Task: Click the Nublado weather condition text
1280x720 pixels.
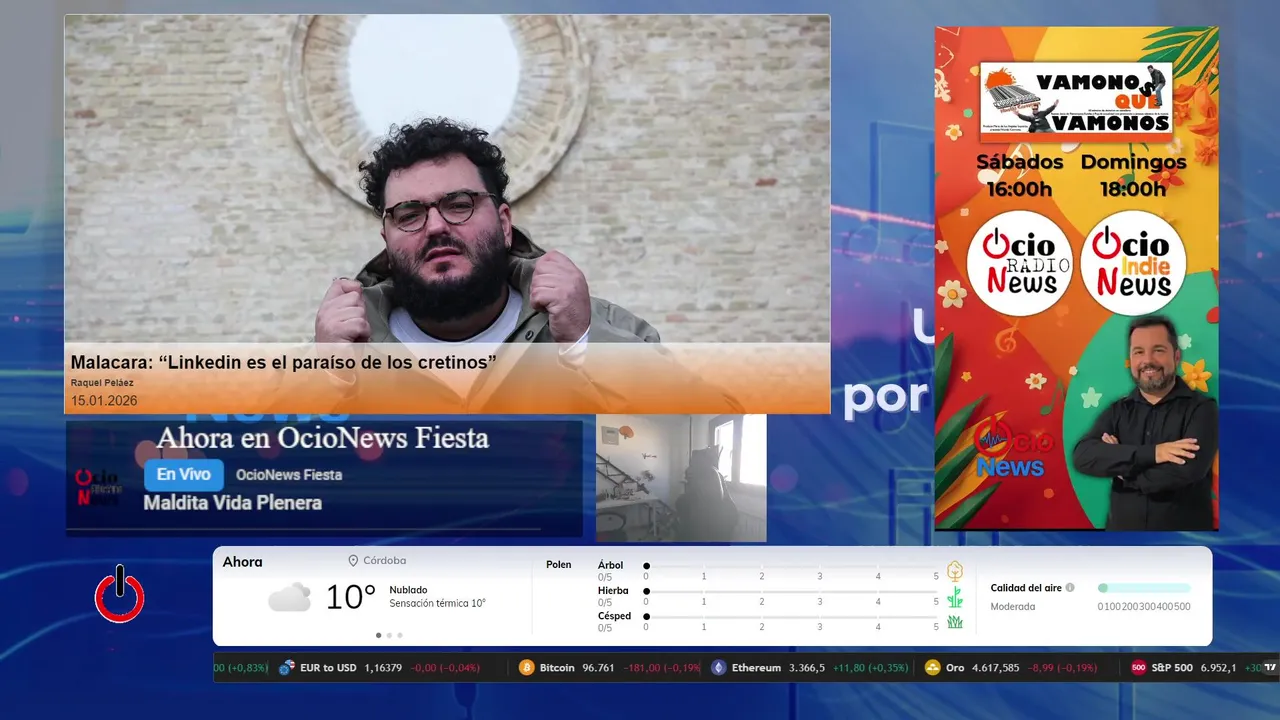Action: pyautogui.click(x=408, y=590)
